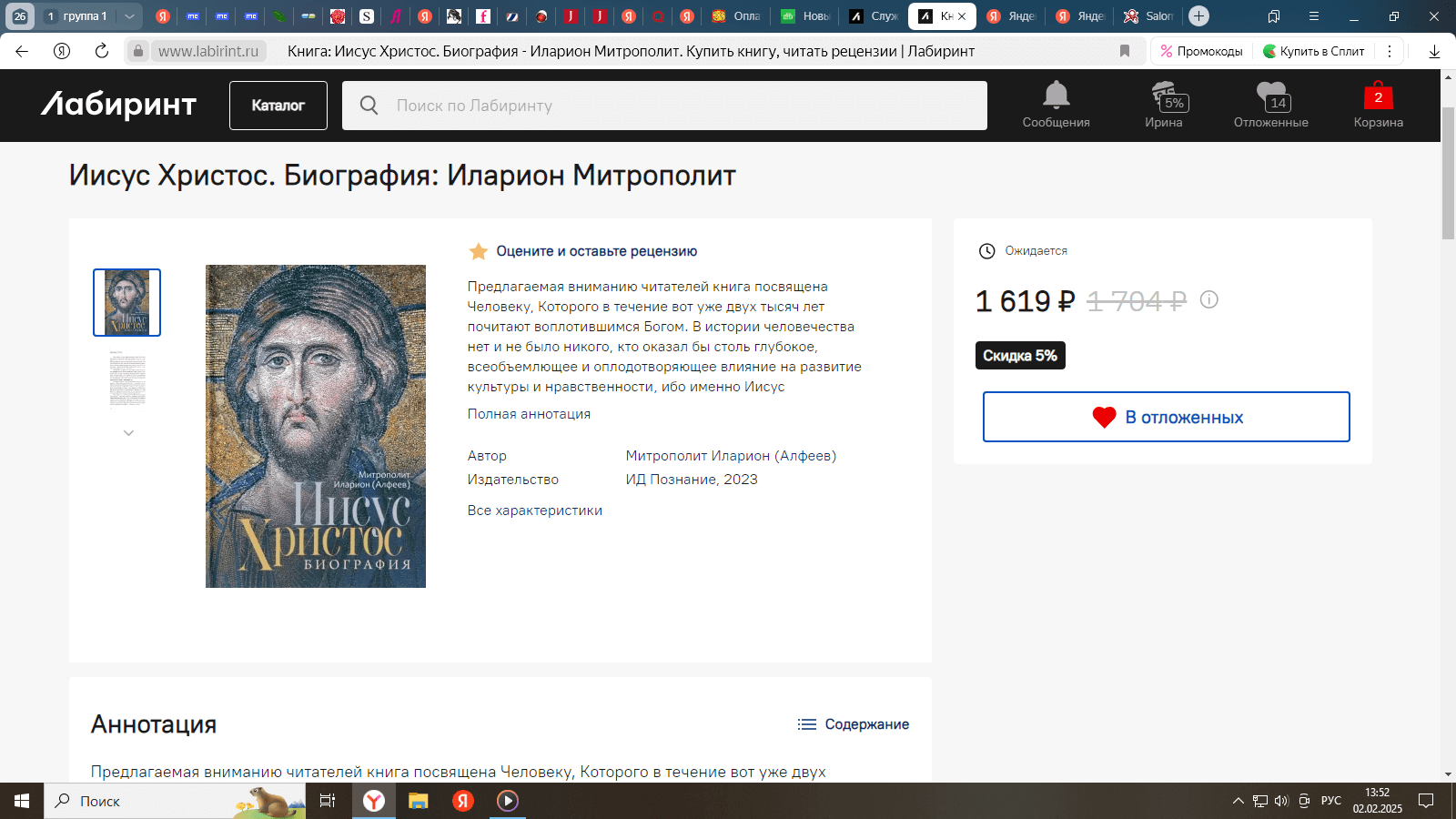Open extensions overflow menu dots
Image resolution: width=1456 pixels, height=819 pixels.
click(x=1390, y=51)
